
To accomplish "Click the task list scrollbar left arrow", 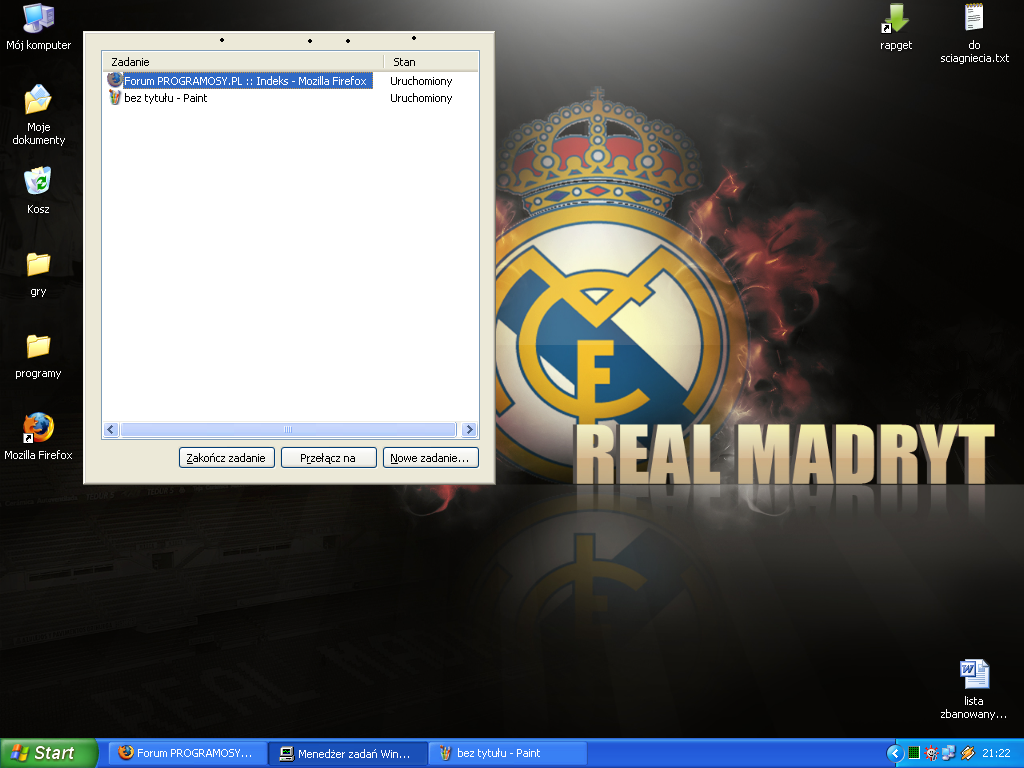I will (x=111, y=430).
